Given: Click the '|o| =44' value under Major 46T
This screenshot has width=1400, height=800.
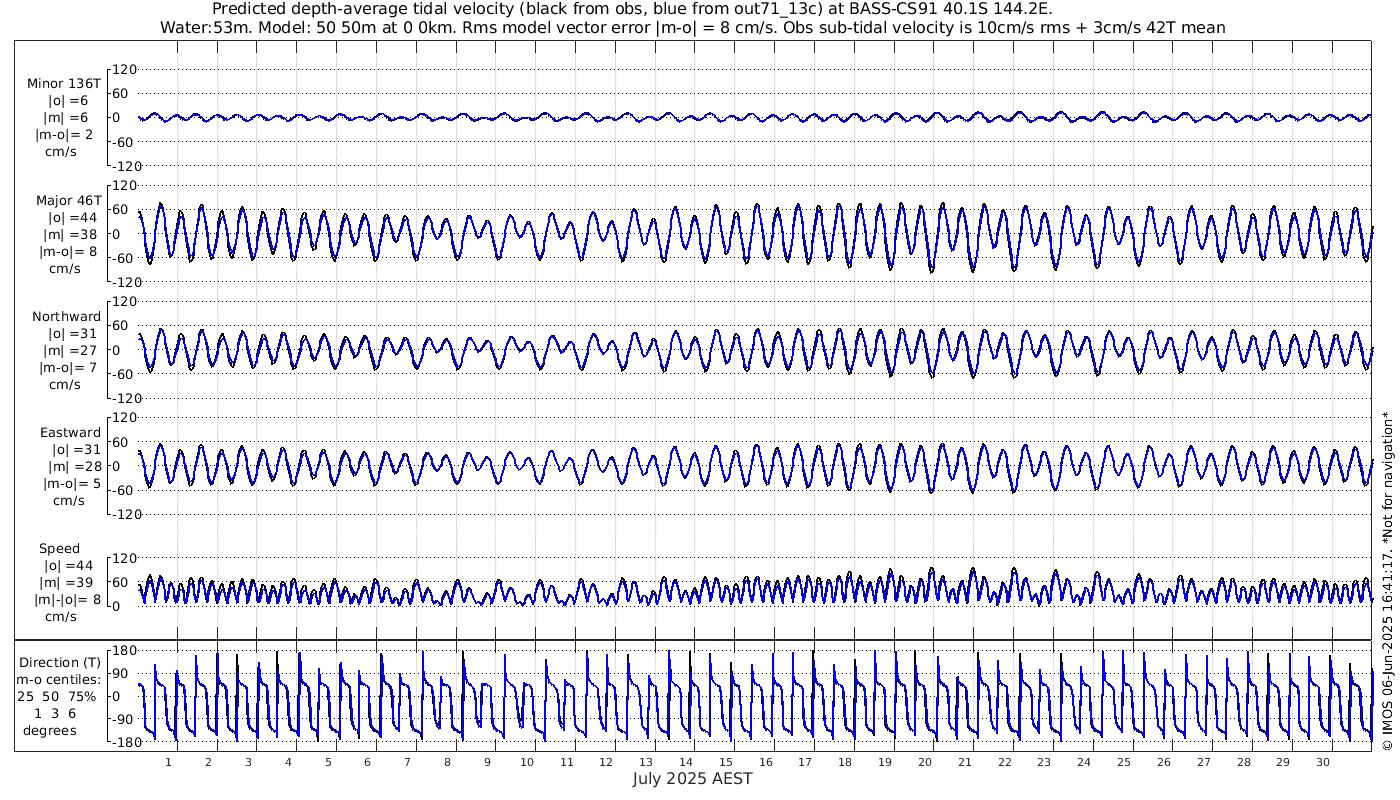Looking at the screenshot, I should point(70,217).
